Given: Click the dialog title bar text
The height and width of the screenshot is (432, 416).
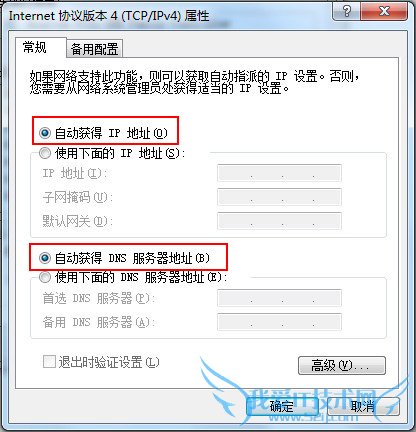Looking at the screenshot, I should pos(109,16).
